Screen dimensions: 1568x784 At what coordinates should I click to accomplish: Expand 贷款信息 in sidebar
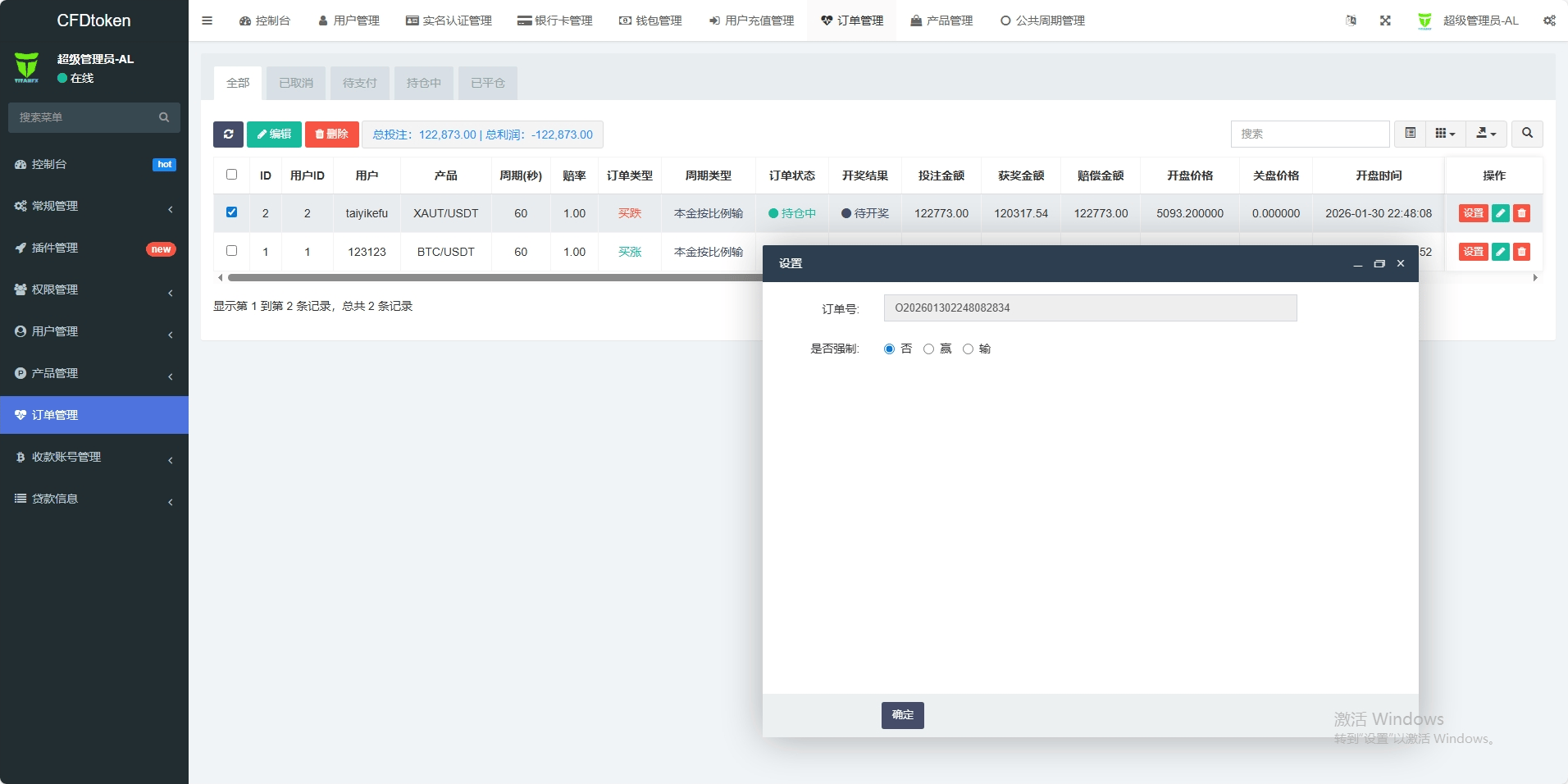(94, 499)
